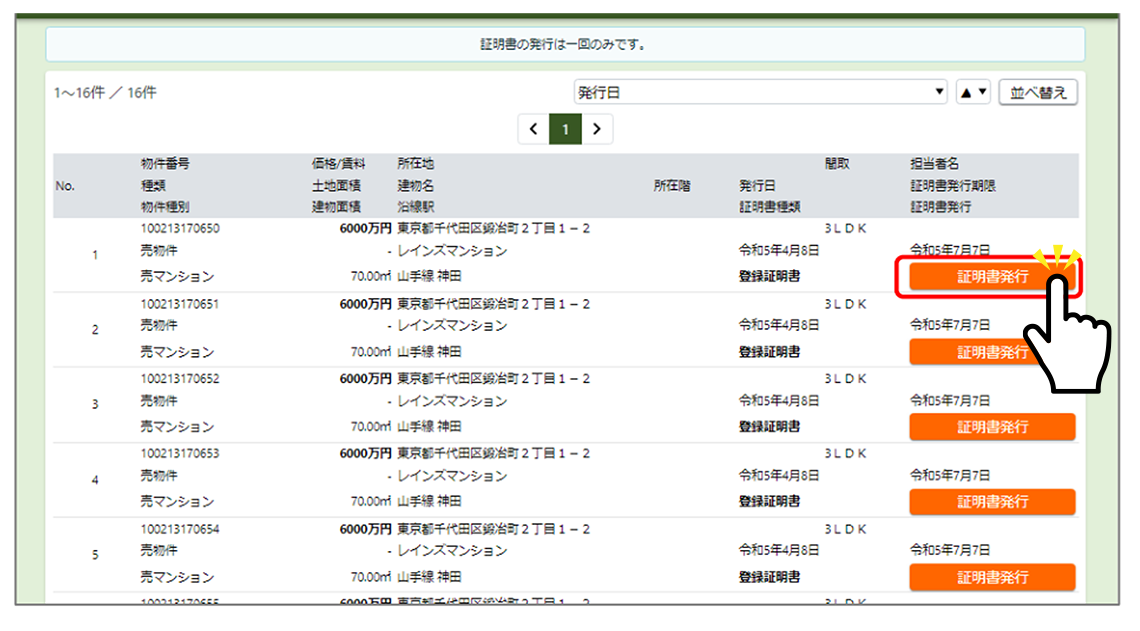The image size is (1140, 631).
Task: Click property number 100213170651
Action: 180,304
